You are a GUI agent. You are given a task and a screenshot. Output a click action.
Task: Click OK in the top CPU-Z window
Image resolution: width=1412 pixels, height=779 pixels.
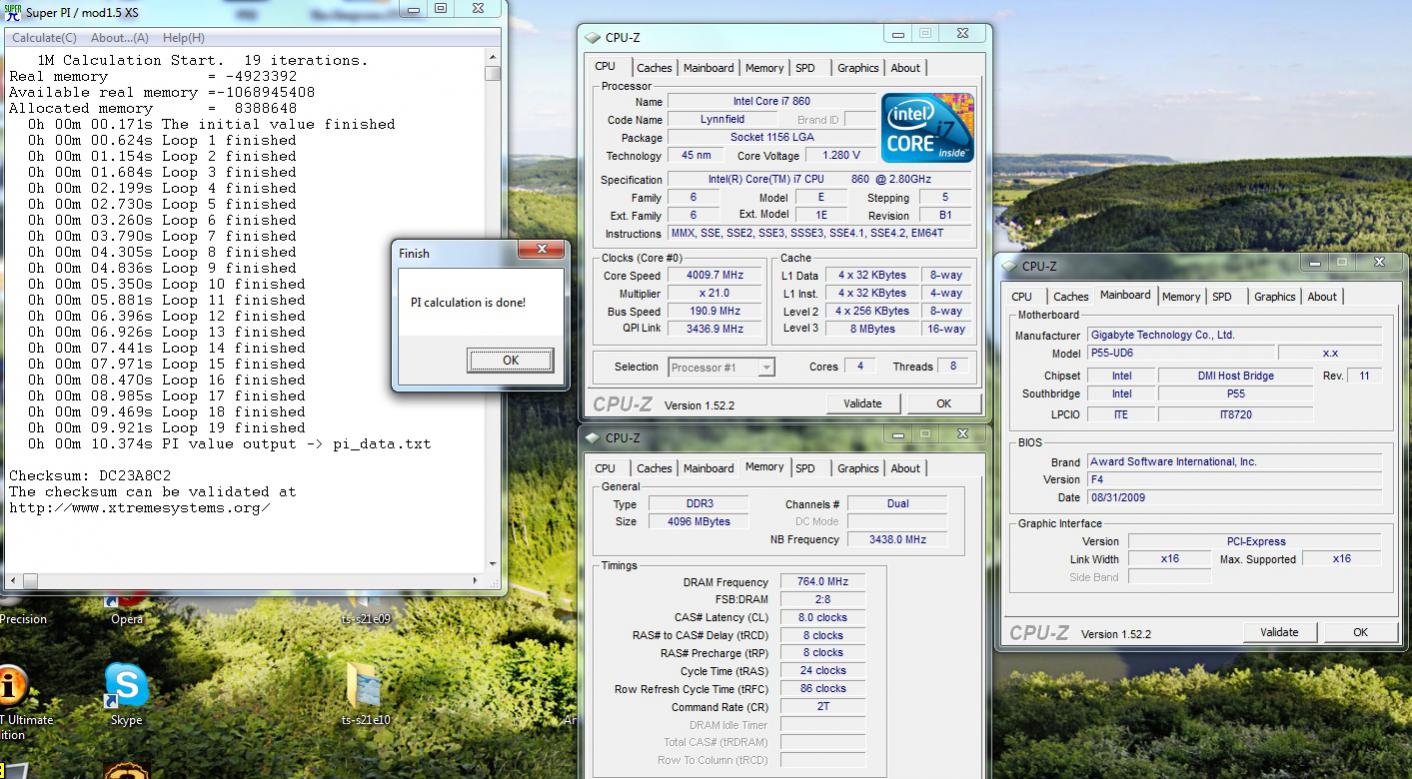943,404
